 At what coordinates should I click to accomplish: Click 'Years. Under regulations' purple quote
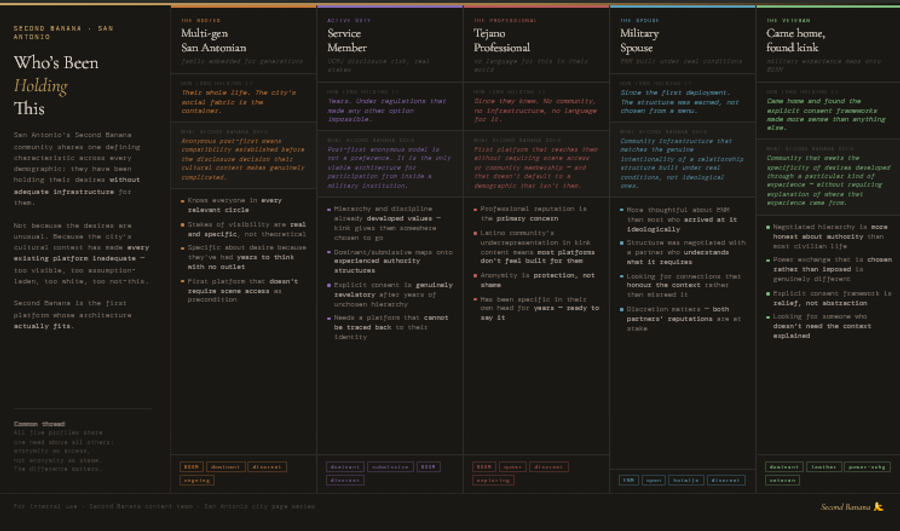click(x=387, y=110)
